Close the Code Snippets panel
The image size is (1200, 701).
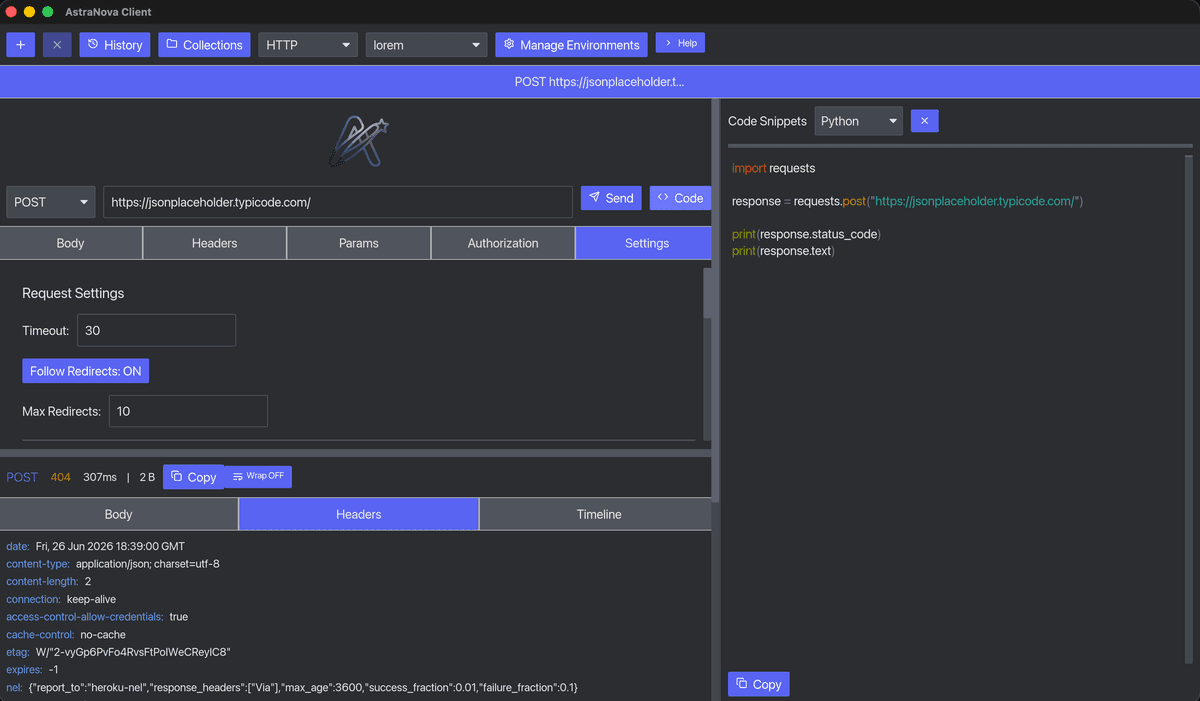pyautogui.click(x=924, y=121)
